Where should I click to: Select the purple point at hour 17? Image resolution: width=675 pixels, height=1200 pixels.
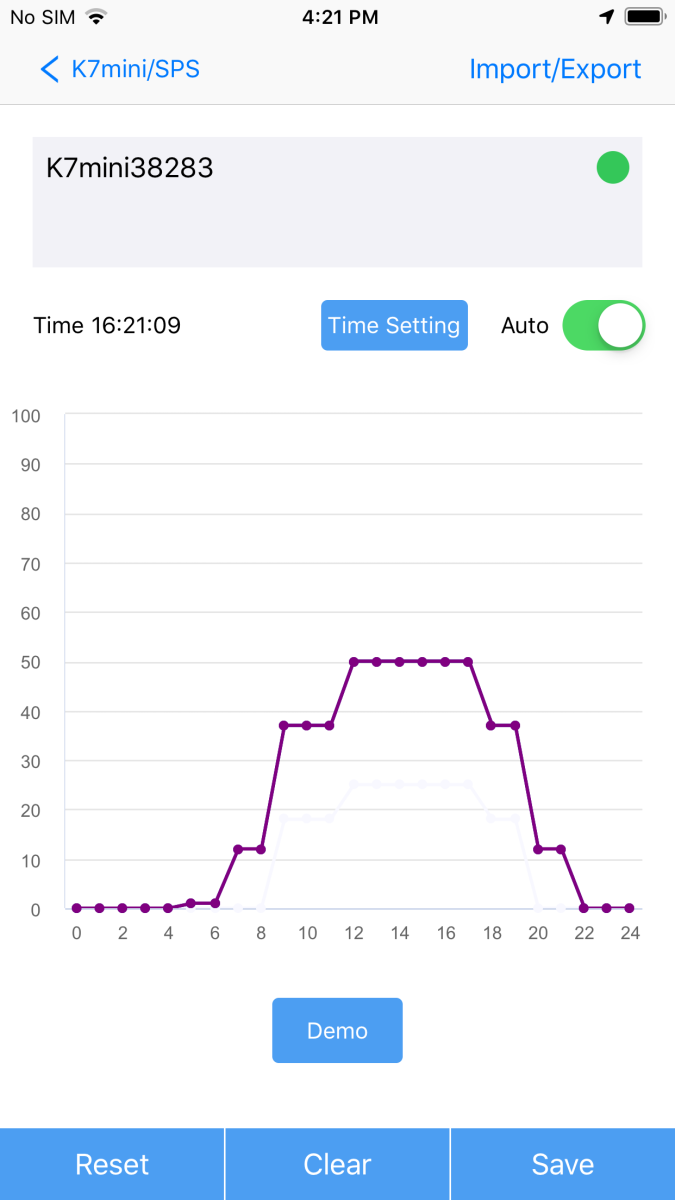[x=468, y=662]
